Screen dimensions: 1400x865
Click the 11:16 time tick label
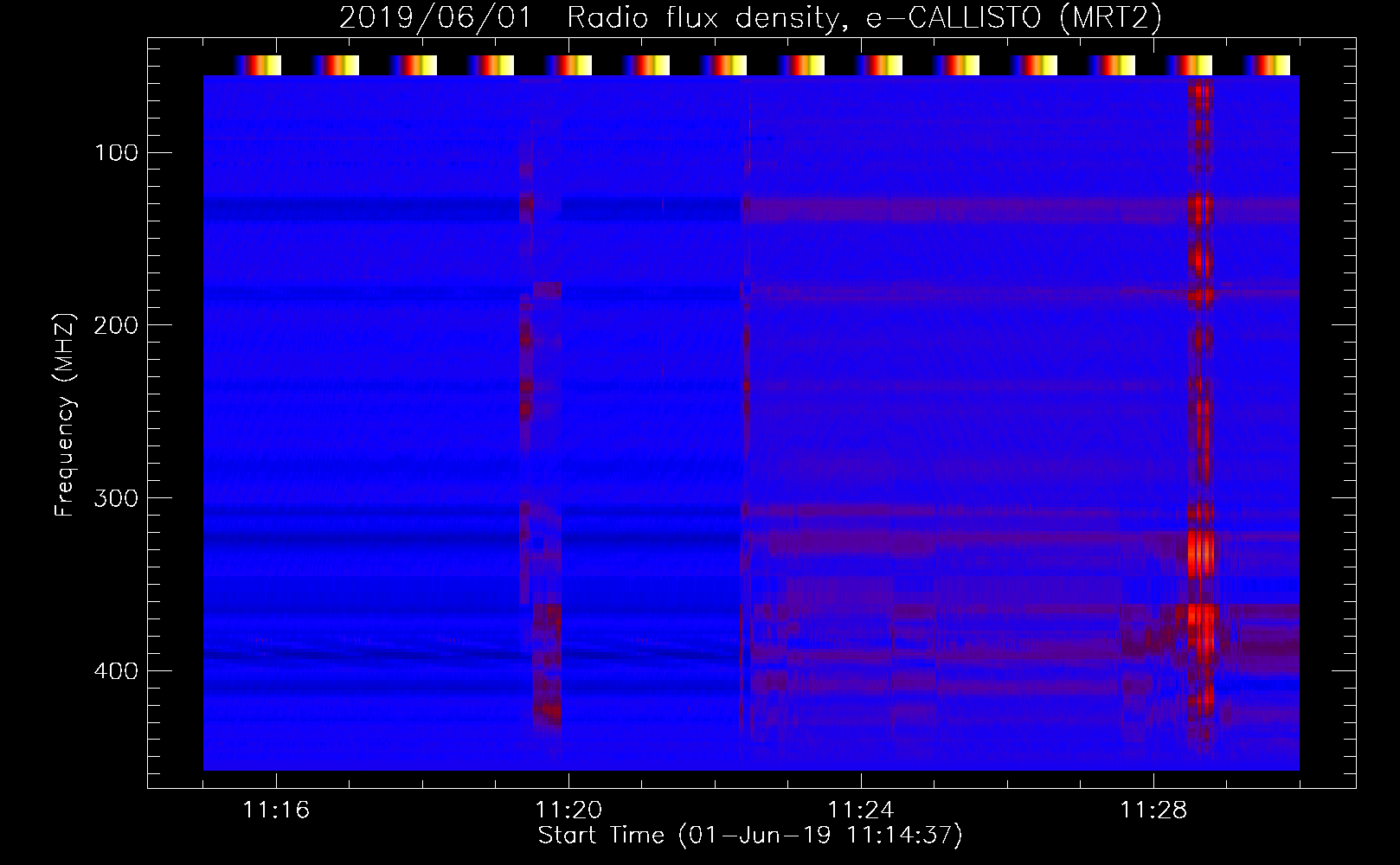point(276,810)
